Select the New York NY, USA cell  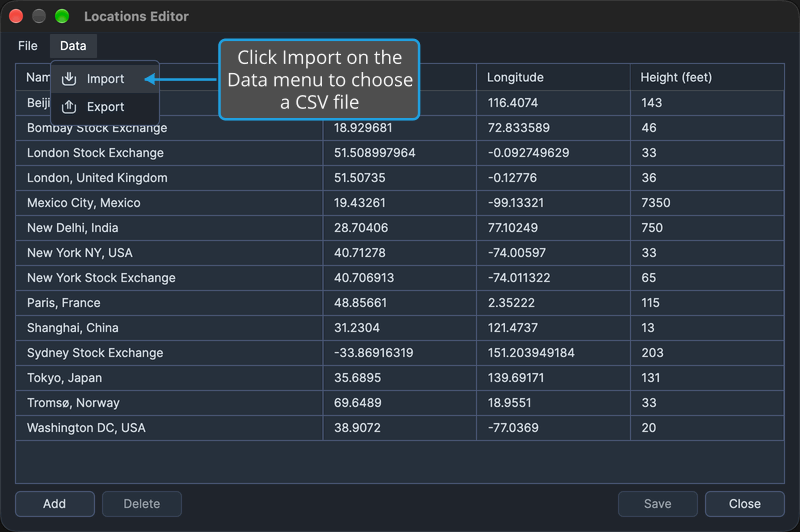tap(169, 253)
